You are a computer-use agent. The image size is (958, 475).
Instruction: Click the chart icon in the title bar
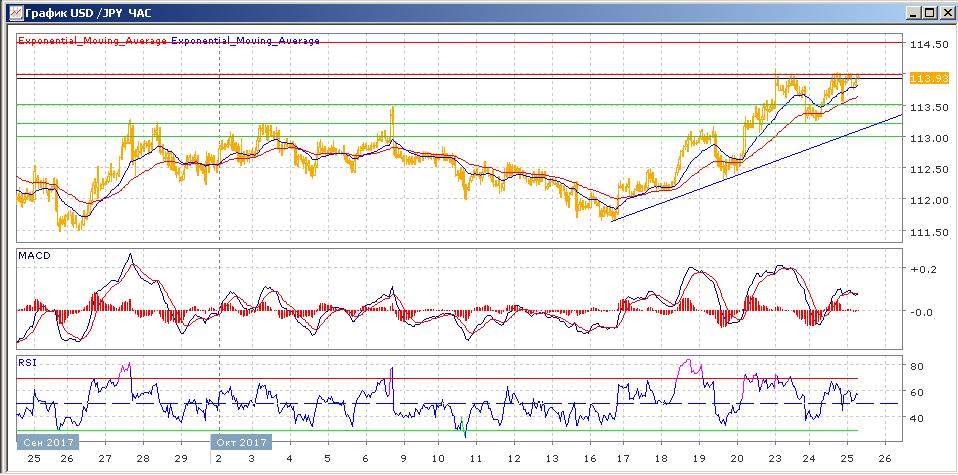pyautogui.click(x=9, y=12)
